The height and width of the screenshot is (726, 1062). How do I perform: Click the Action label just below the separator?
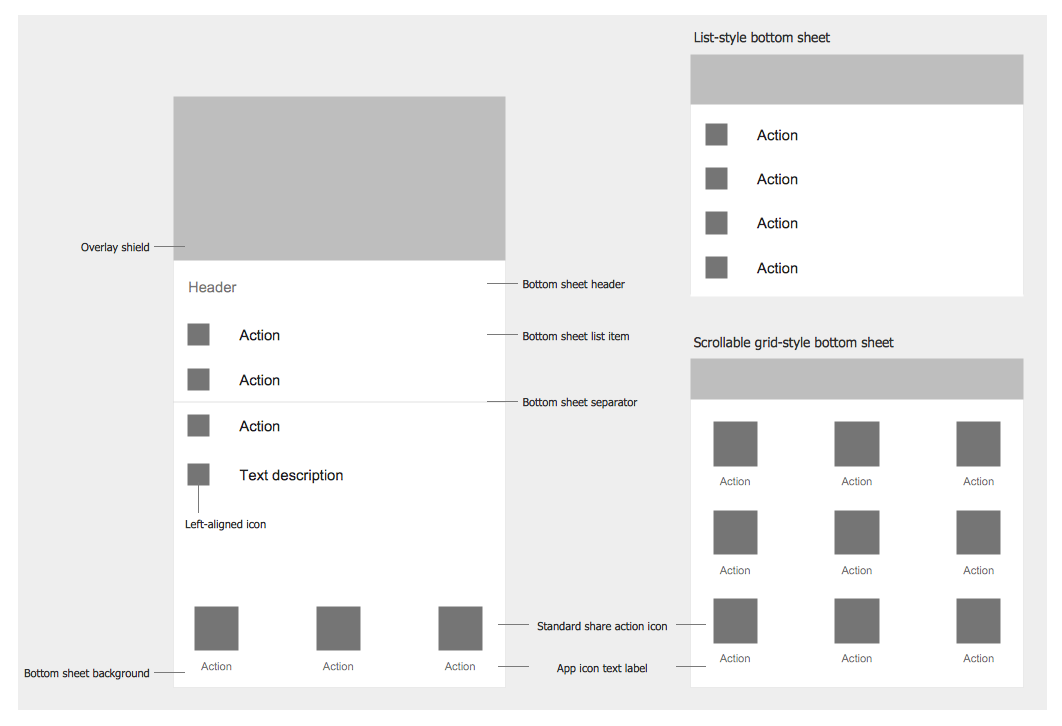(x=259, y=426)
